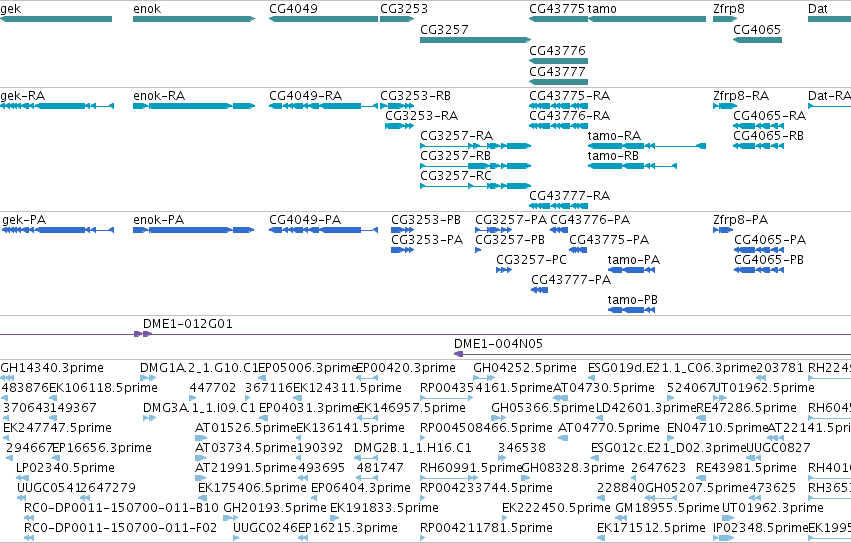Select the GH20193.5prime EST label

[x=275, y=508]
